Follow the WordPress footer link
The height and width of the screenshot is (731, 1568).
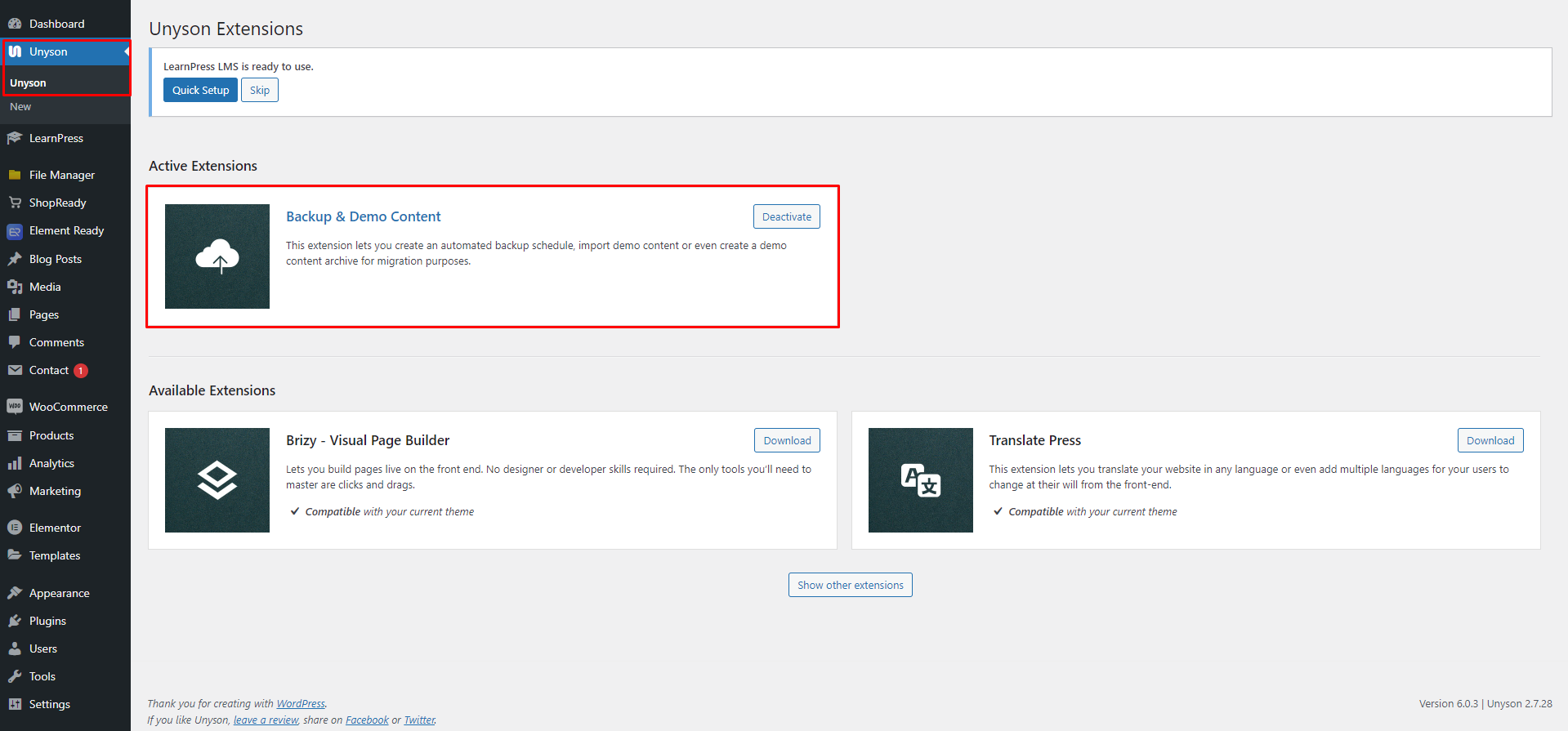(x=301, y=704)
